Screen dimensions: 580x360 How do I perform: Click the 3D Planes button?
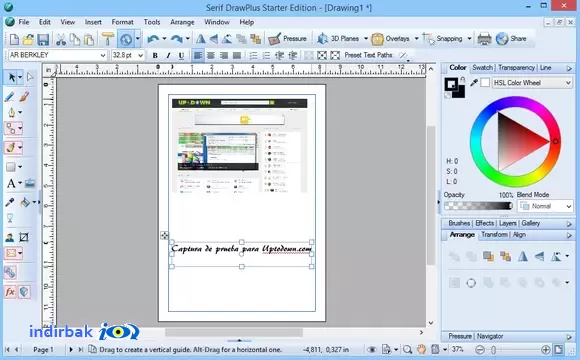(x=338, y=38)
